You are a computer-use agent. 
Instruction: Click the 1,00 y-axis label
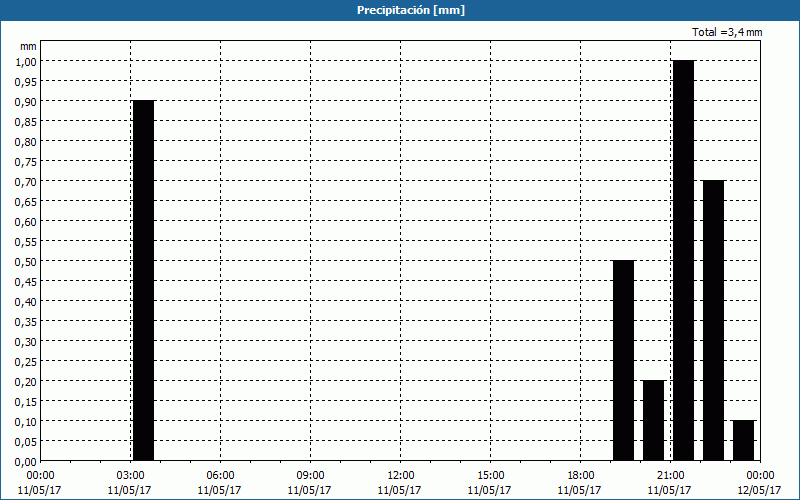coord(26,61)
